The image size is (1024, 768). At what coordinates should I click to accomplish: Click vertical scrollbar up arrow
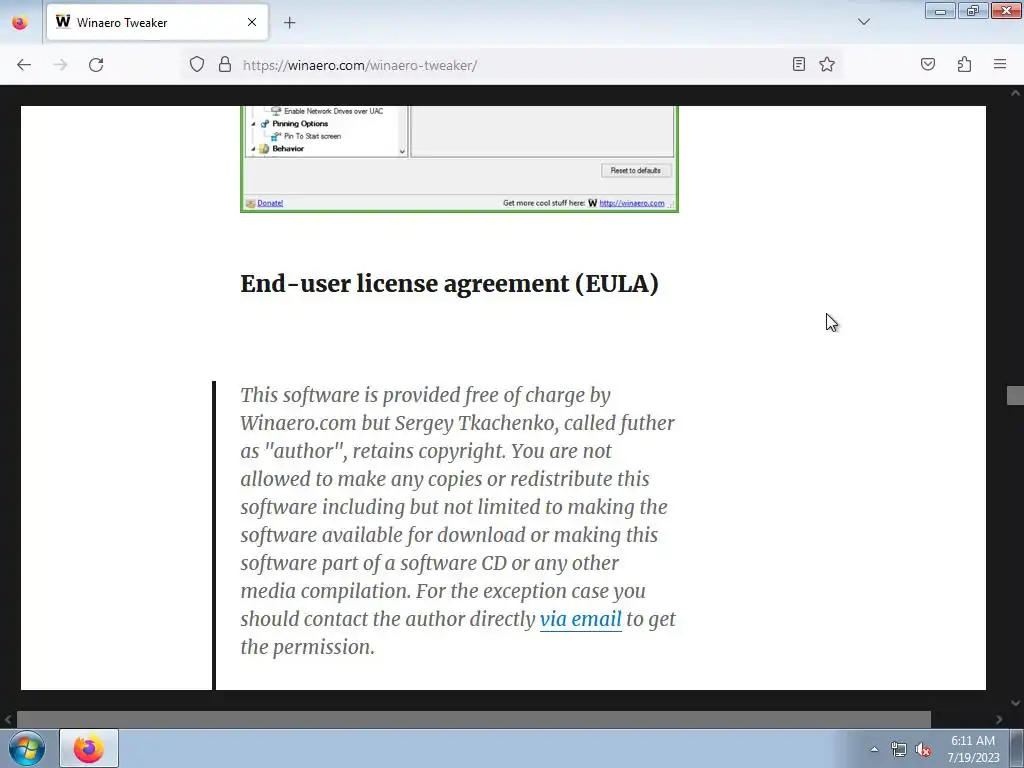coord(1015,93)
